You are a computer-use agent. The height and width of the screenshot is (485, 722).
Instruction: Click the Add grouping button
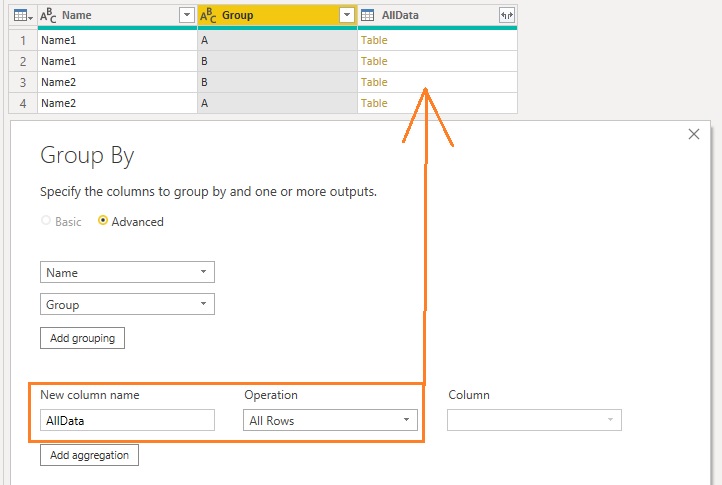(x=82, y=338)
